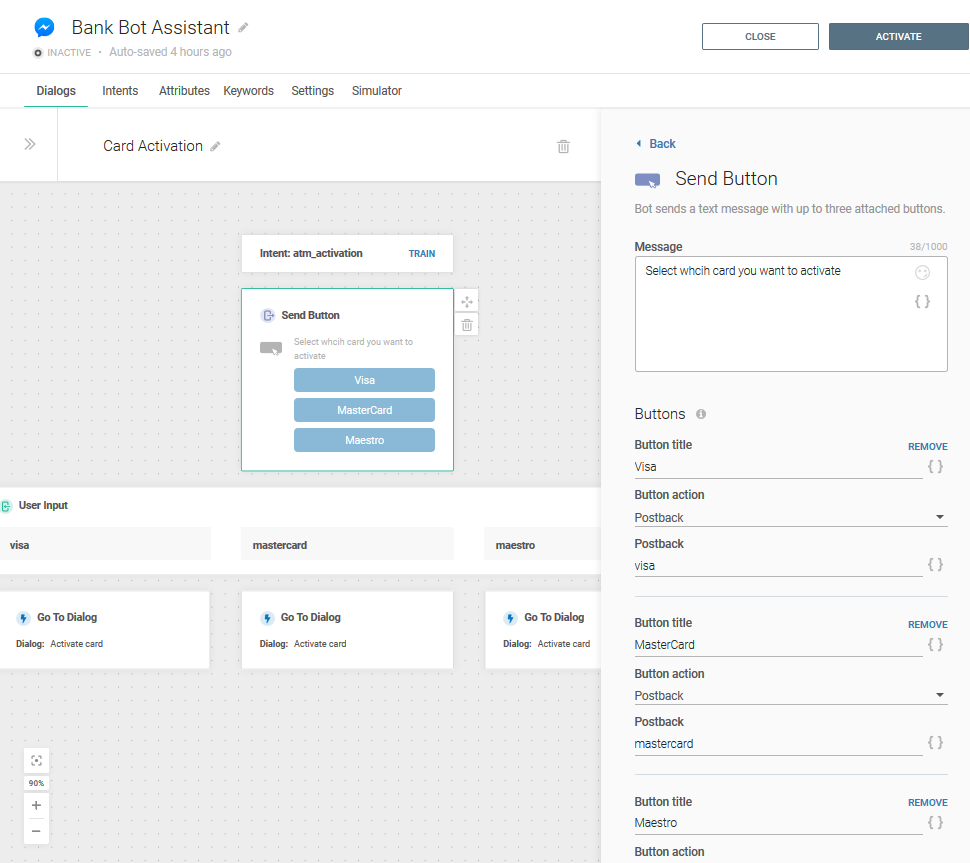The height and width of the screenshot is (863, 970).
Task: Open emoji picker in Message box
Action: 922,273
